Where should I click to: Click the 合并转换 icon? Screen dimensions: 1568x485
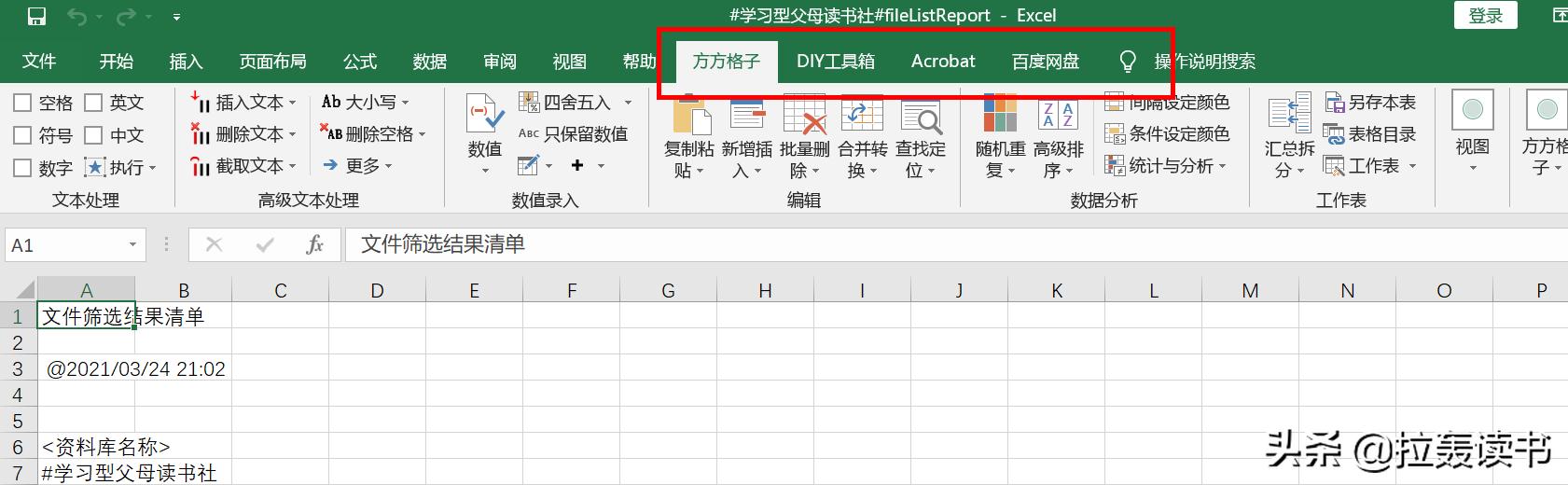[862, 115]
